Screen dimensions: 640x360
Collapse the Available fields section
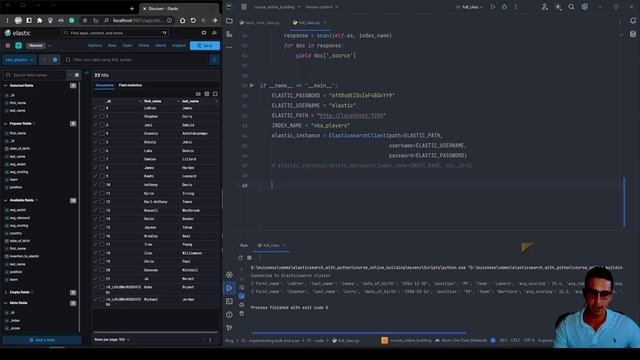pos(6,200)
